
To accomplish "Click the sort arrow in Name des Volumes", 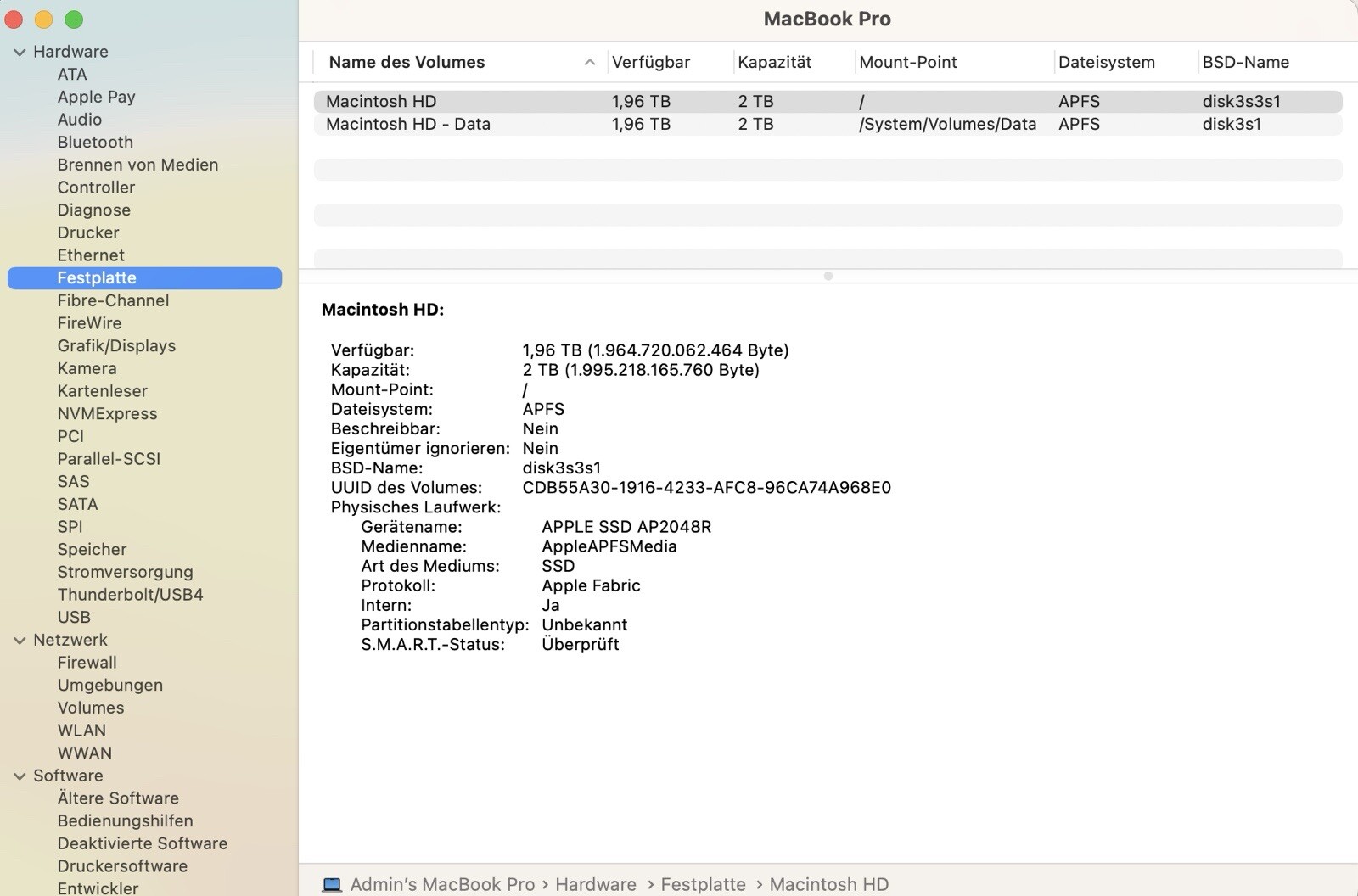I will click(x=589, y=62).
